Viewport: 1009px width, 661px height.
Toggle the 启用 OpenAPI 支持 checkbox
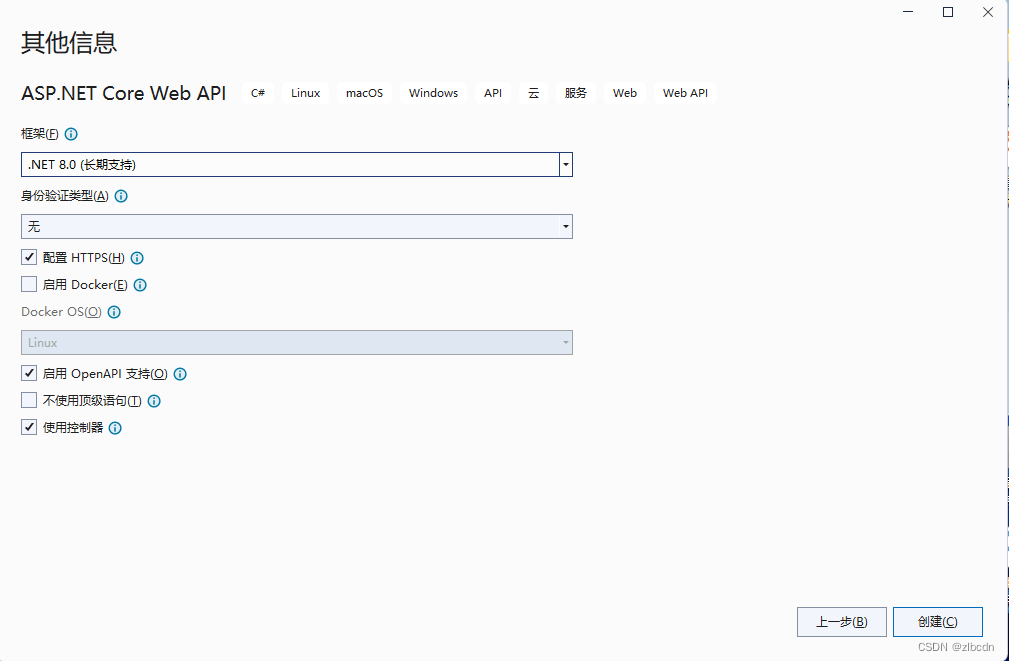[x=29, y=373]
